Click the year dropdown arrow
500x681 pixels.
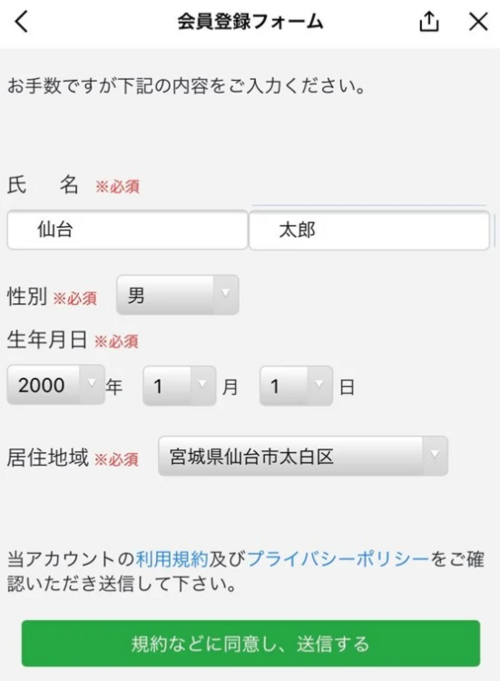[92, 383]
